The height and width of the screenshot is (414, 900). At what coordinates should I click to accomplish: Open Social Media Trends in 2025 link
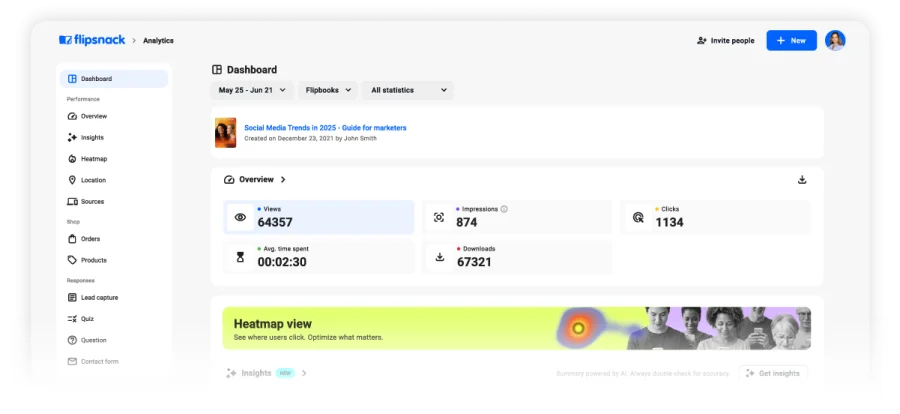(325, 128)
